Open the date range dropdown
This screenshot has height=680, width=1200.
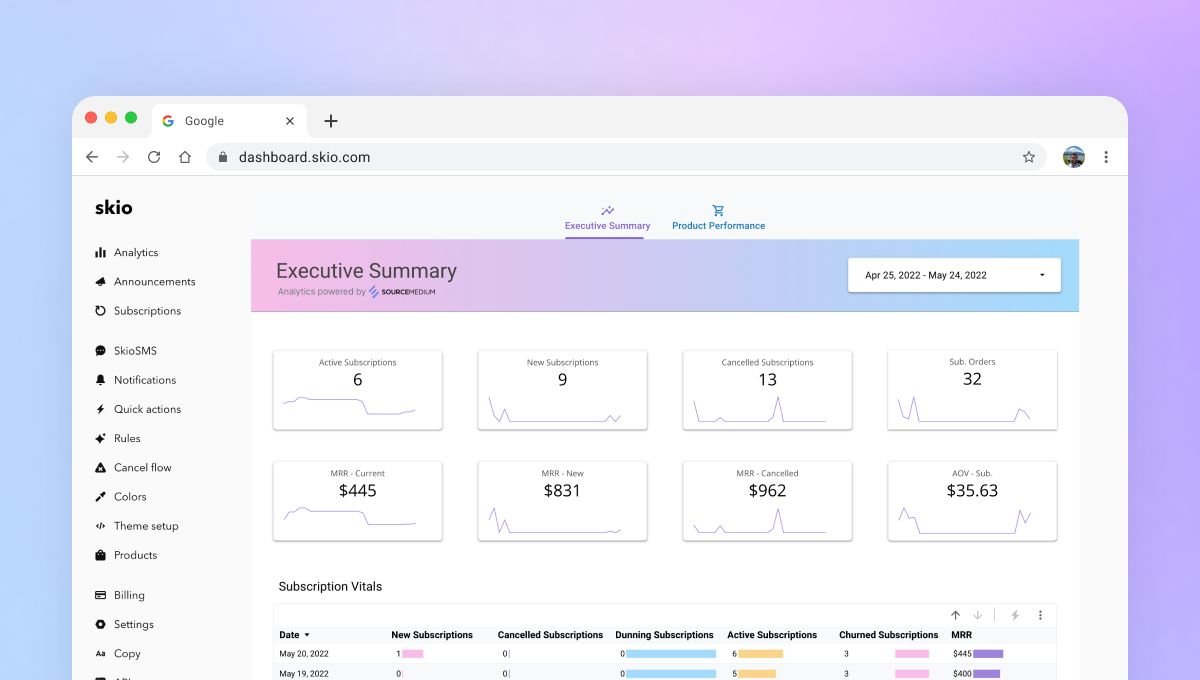click(954, 275)
